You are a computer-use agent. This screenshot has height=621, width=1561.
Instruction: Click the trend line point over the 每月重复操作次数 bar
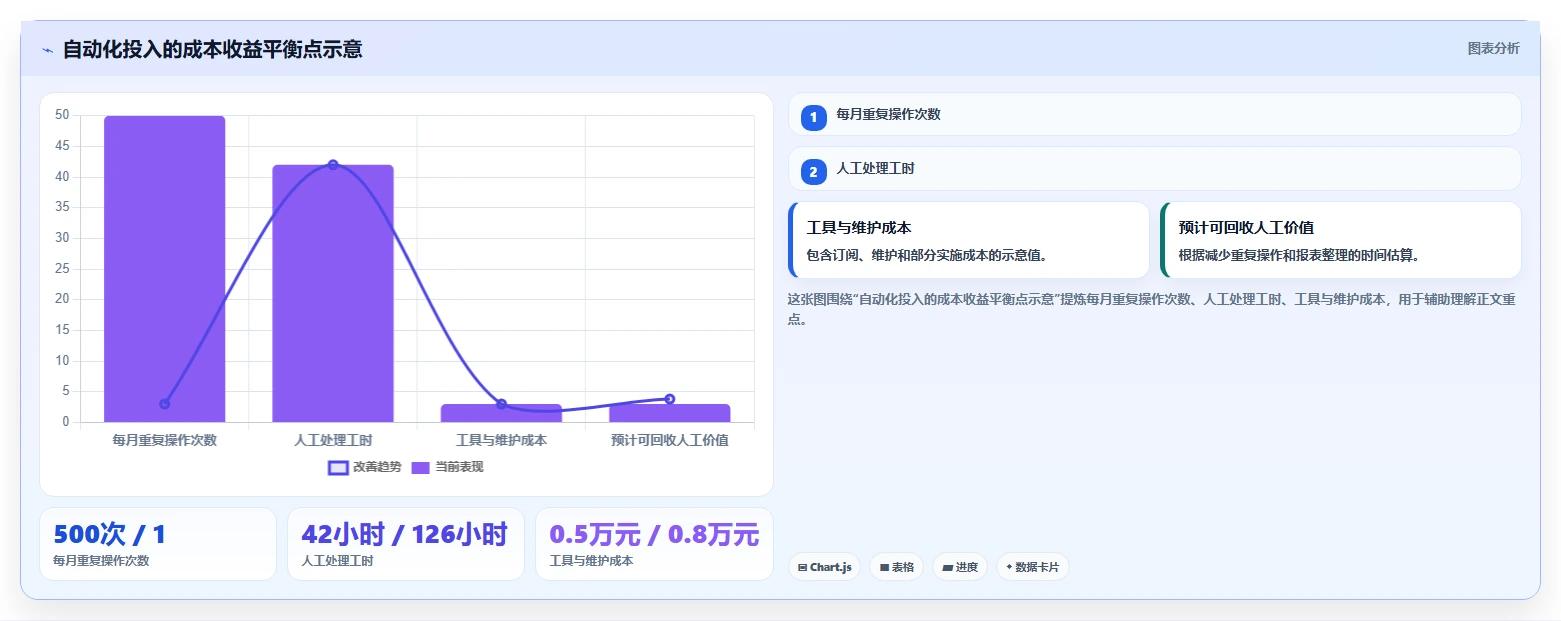pyautogui.click(x=165, y=404)
